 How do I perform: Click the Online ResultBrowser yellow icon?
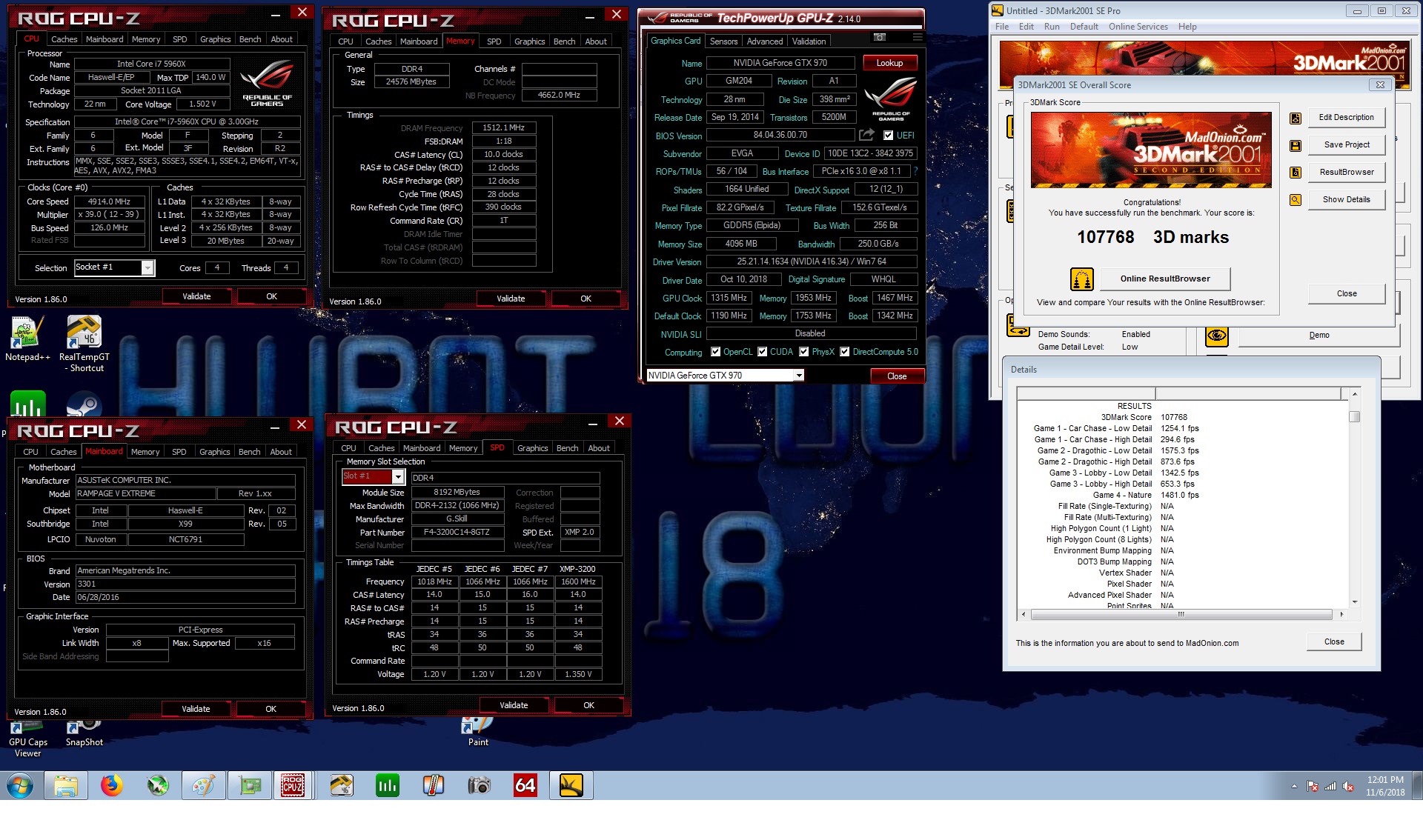point(1082,279)
